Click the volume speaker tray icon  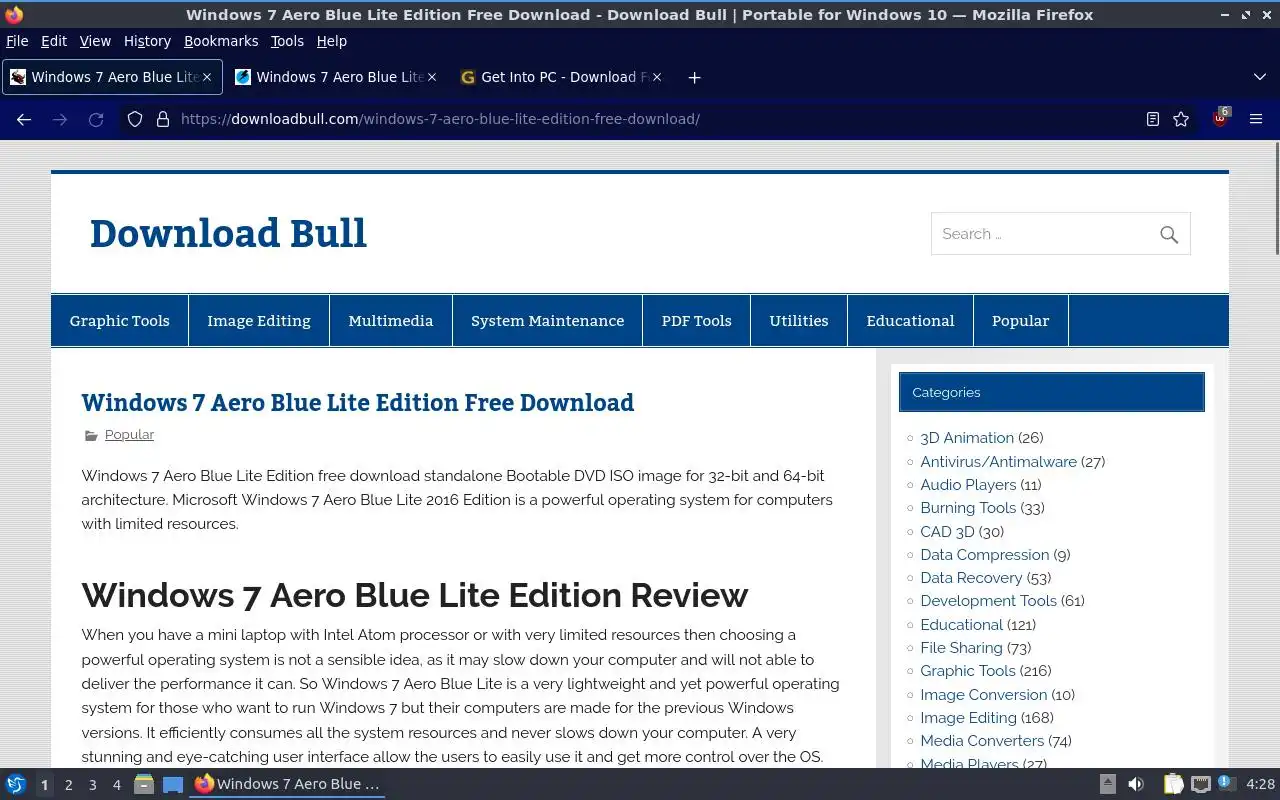click(x=1136, y=784)
